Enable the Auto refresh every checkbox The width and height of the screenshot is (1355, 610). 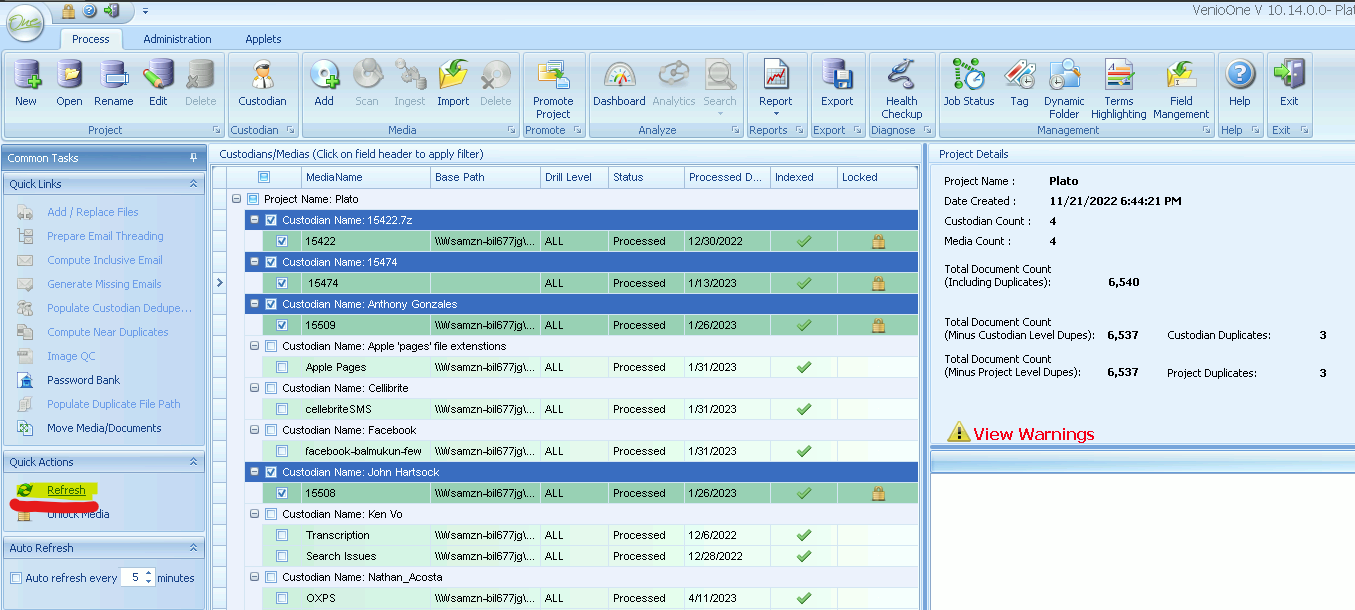(16, 578)
